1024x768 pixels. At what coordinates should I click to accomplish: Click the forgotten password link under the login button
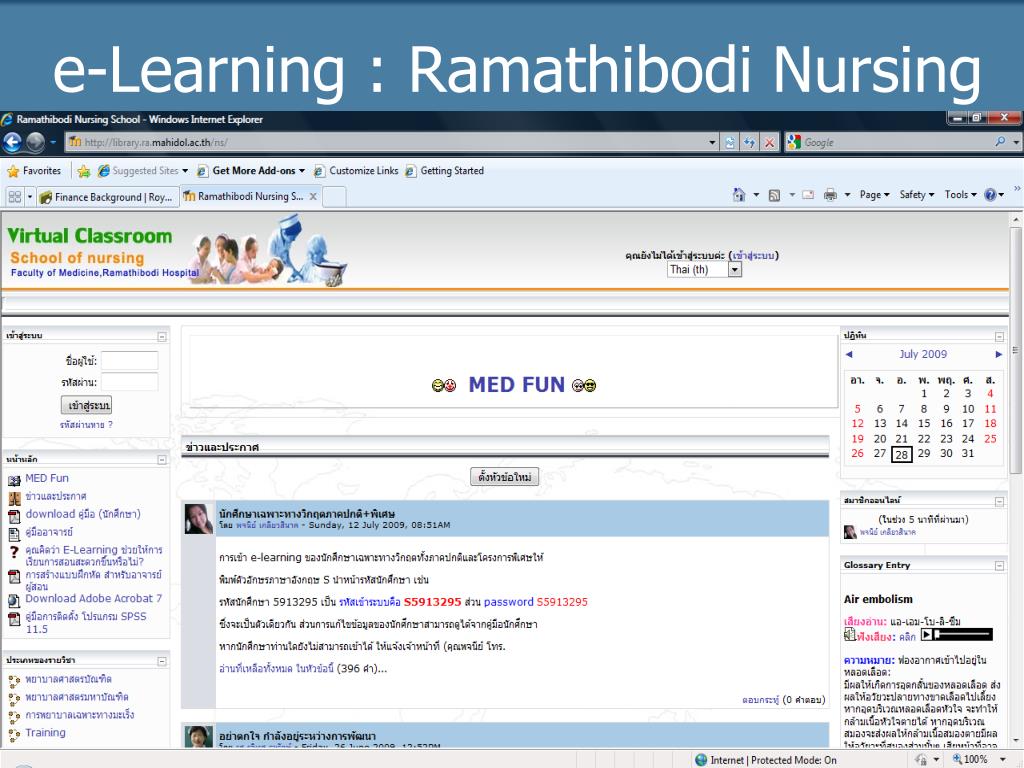click(86, 425)
